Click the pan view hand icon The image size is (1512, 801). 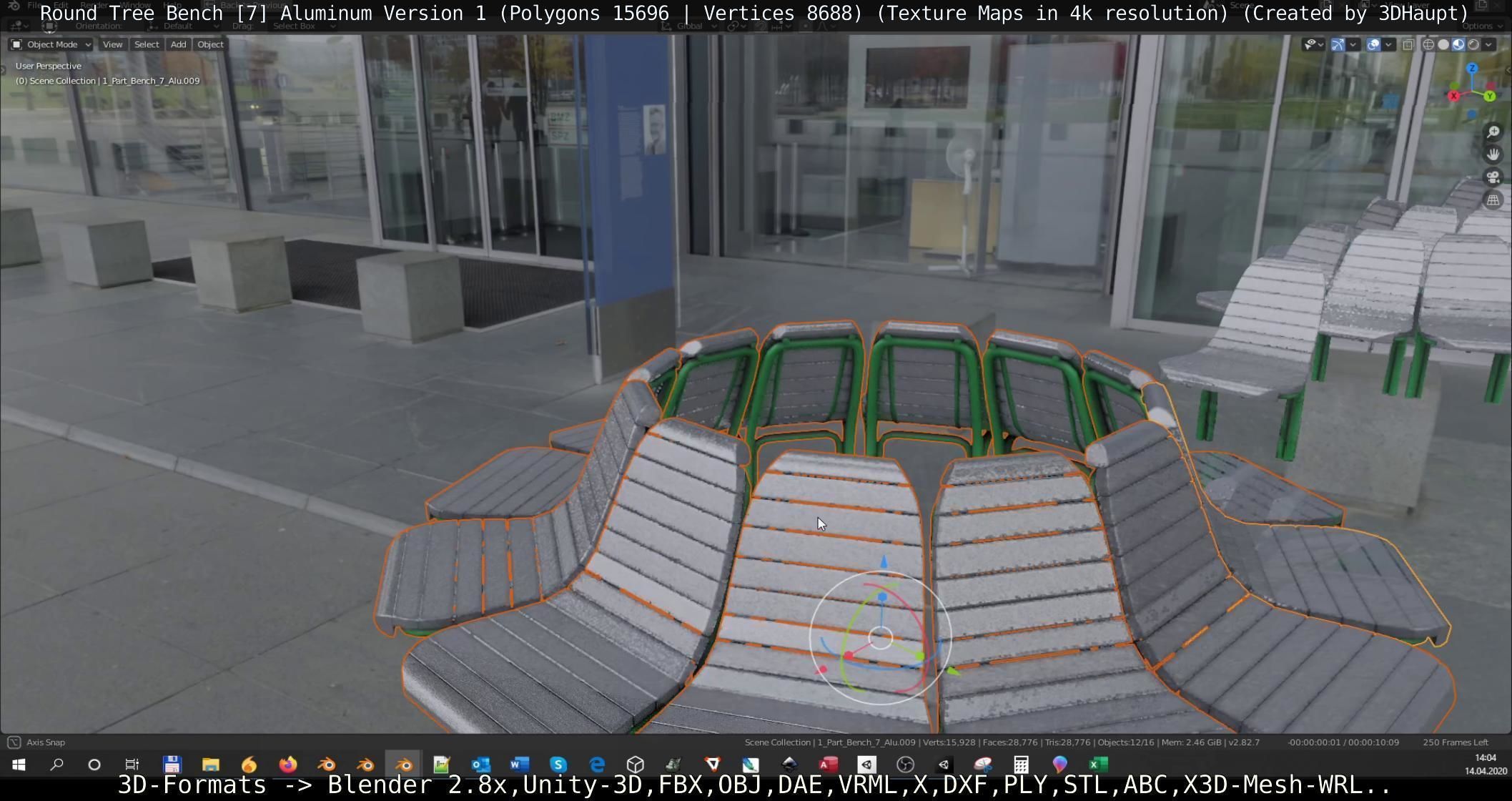tap(1493, 154)
